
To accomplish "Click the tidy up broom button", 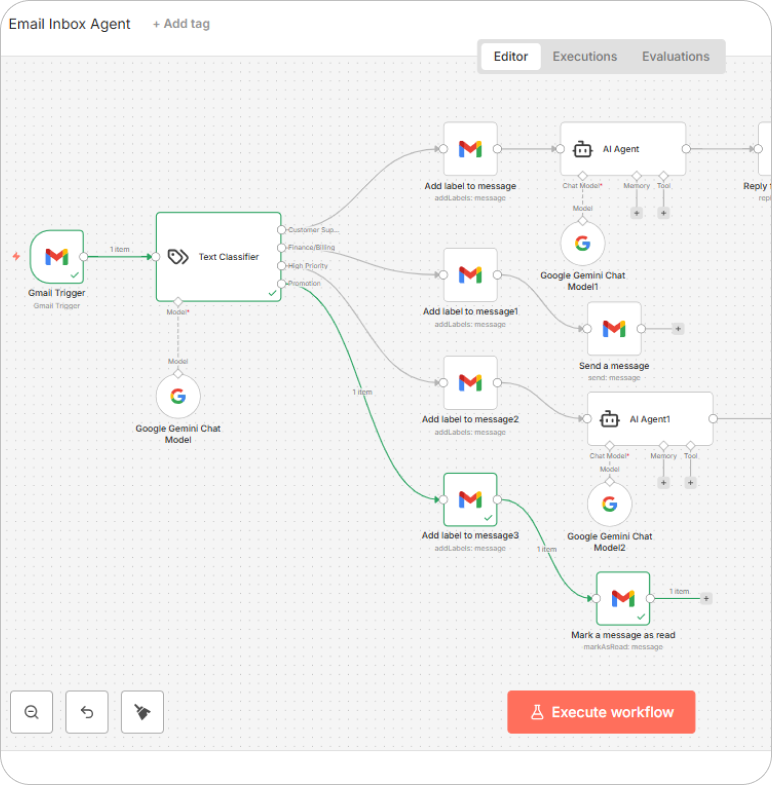I will (x=142, y=712).
